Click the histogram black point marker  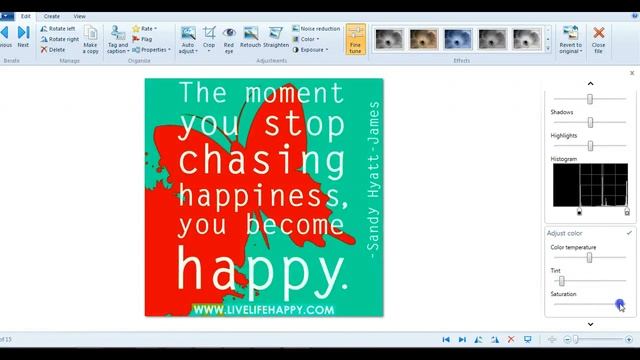pos(579,211)
